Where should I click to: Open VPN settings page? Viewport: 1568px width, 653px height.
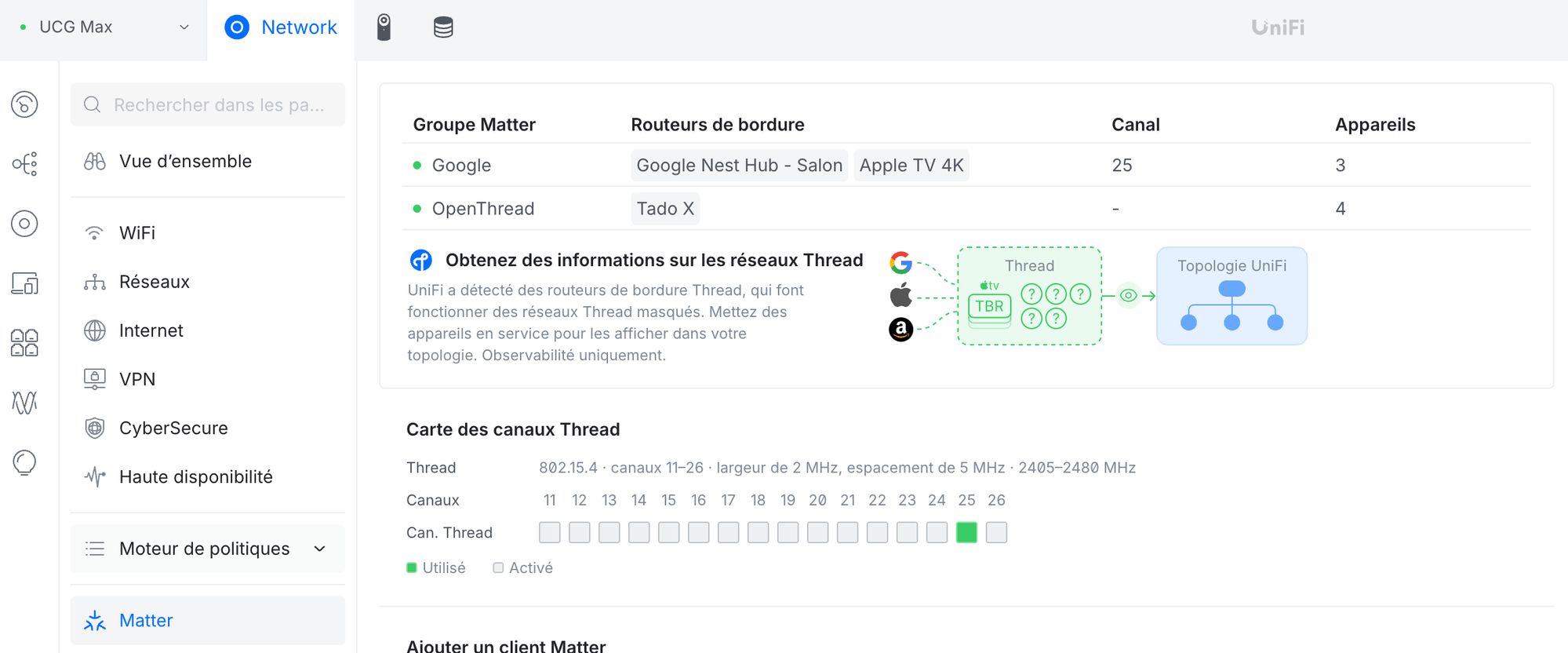[208, 379]
